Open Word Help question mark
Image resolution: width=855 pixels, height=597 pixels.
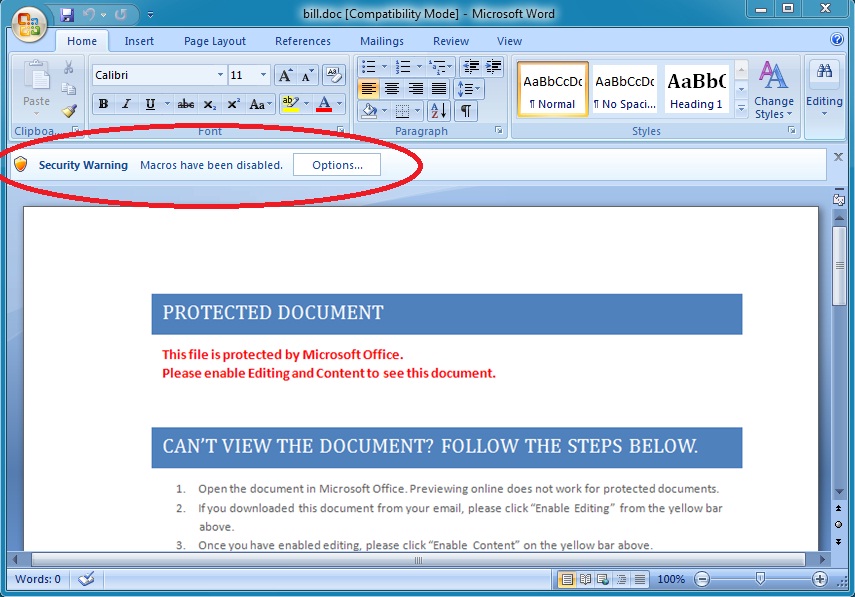coord(836,39)
